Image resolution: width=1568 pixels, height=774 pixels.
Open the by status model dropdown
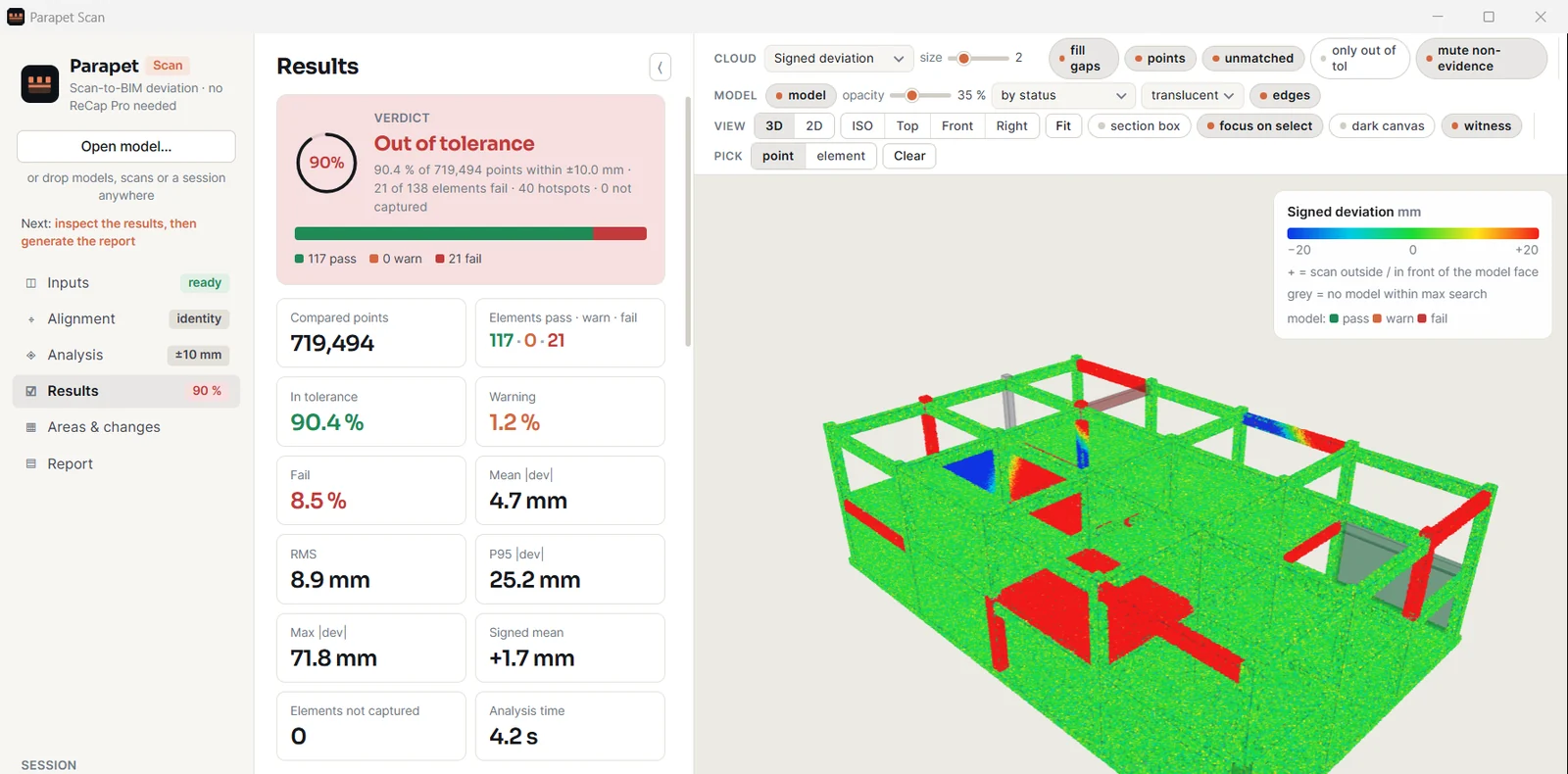click(1064, 96)
